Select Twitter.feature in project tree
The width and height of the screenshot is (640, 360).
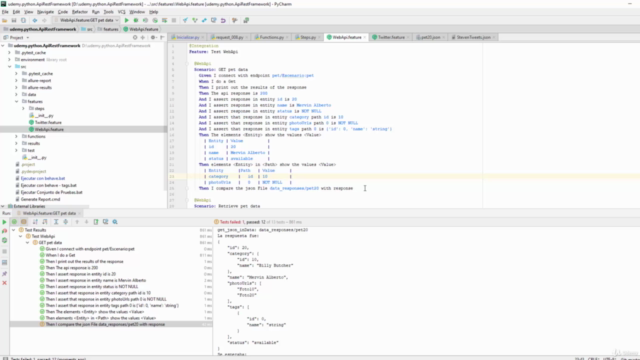[48, 122]
